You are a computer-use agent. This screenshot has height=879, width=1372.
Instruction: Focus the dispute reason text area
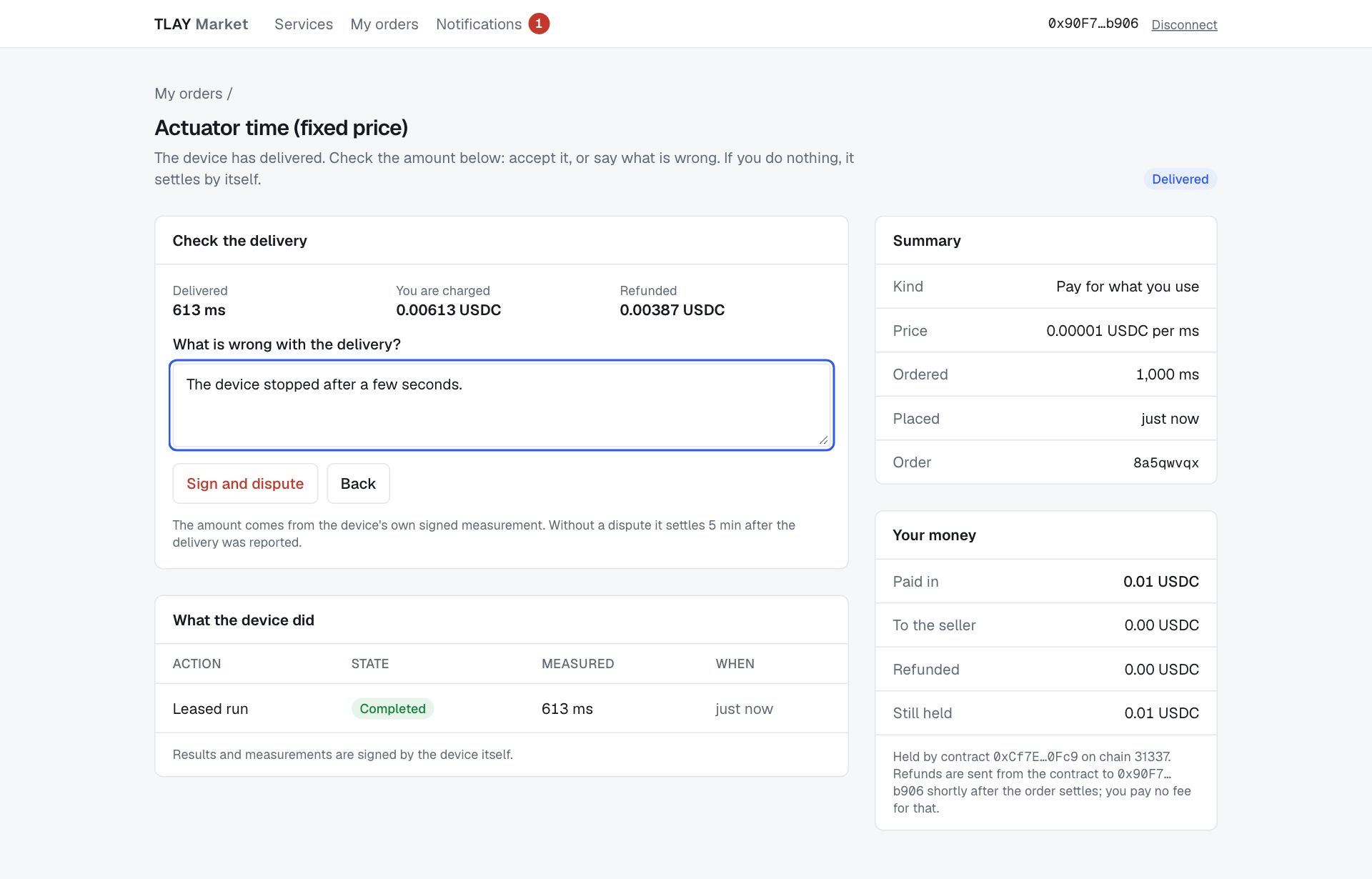pyautogui.click(x=502, y=405)
